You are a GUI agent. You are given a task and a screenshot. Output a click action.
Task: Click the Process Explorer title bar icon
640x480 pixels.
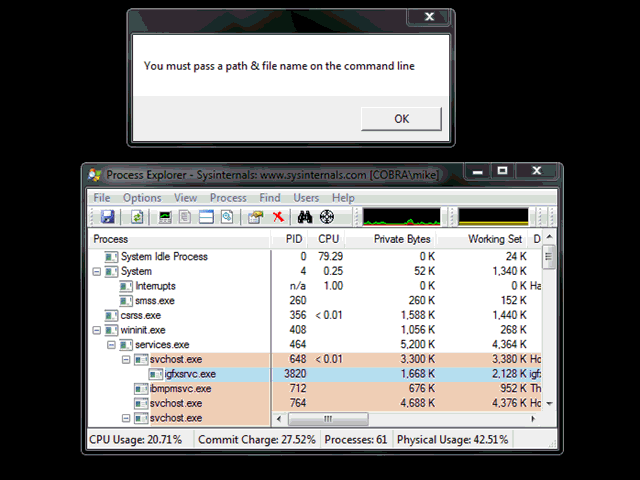[x=95, y=175]
